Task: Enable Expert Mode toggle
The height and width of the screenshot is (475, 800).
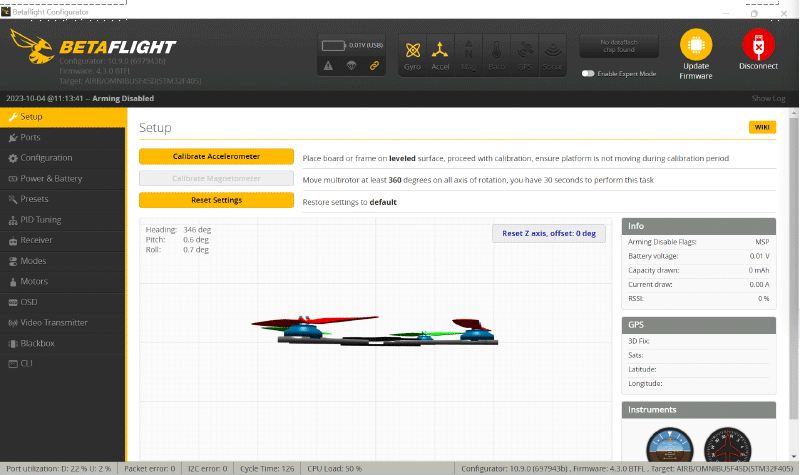Action: [588, 74]
